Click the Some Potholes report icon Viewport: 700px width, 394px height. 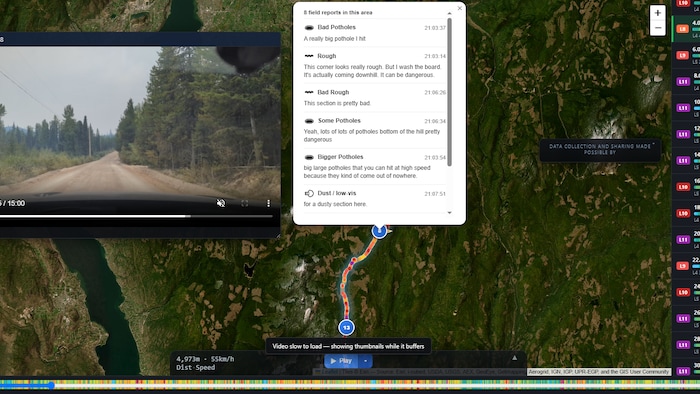(x=309, y=121)
